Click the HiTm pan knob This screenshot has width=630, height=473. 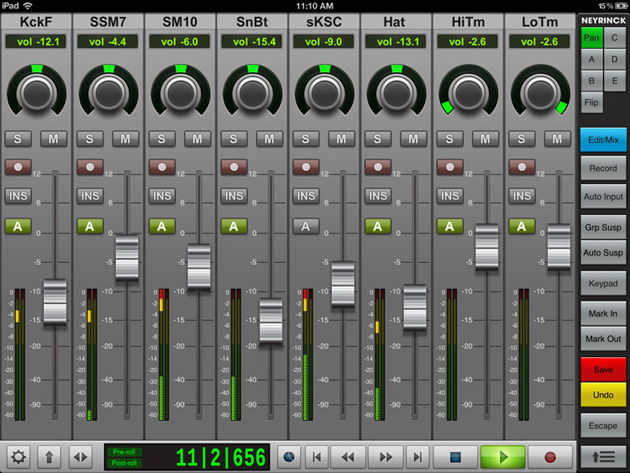pos(468,92)
